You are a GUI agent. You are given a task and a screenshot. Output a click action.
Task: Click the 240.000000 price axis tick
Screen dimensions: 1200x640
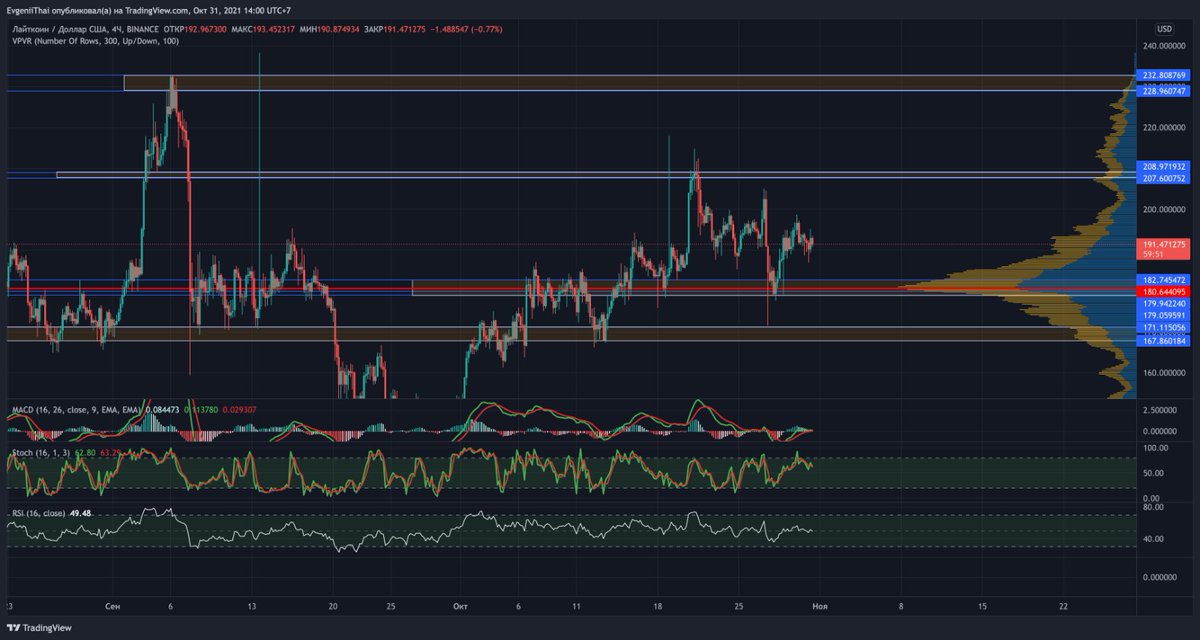coord(1165,47)
